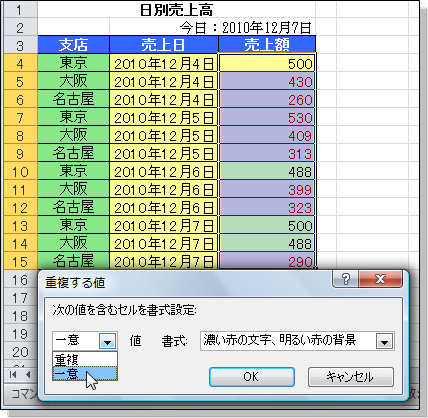This screenshot has width=428, height=418.
Task: Confirm with the OK button
Action: point(252,377)
